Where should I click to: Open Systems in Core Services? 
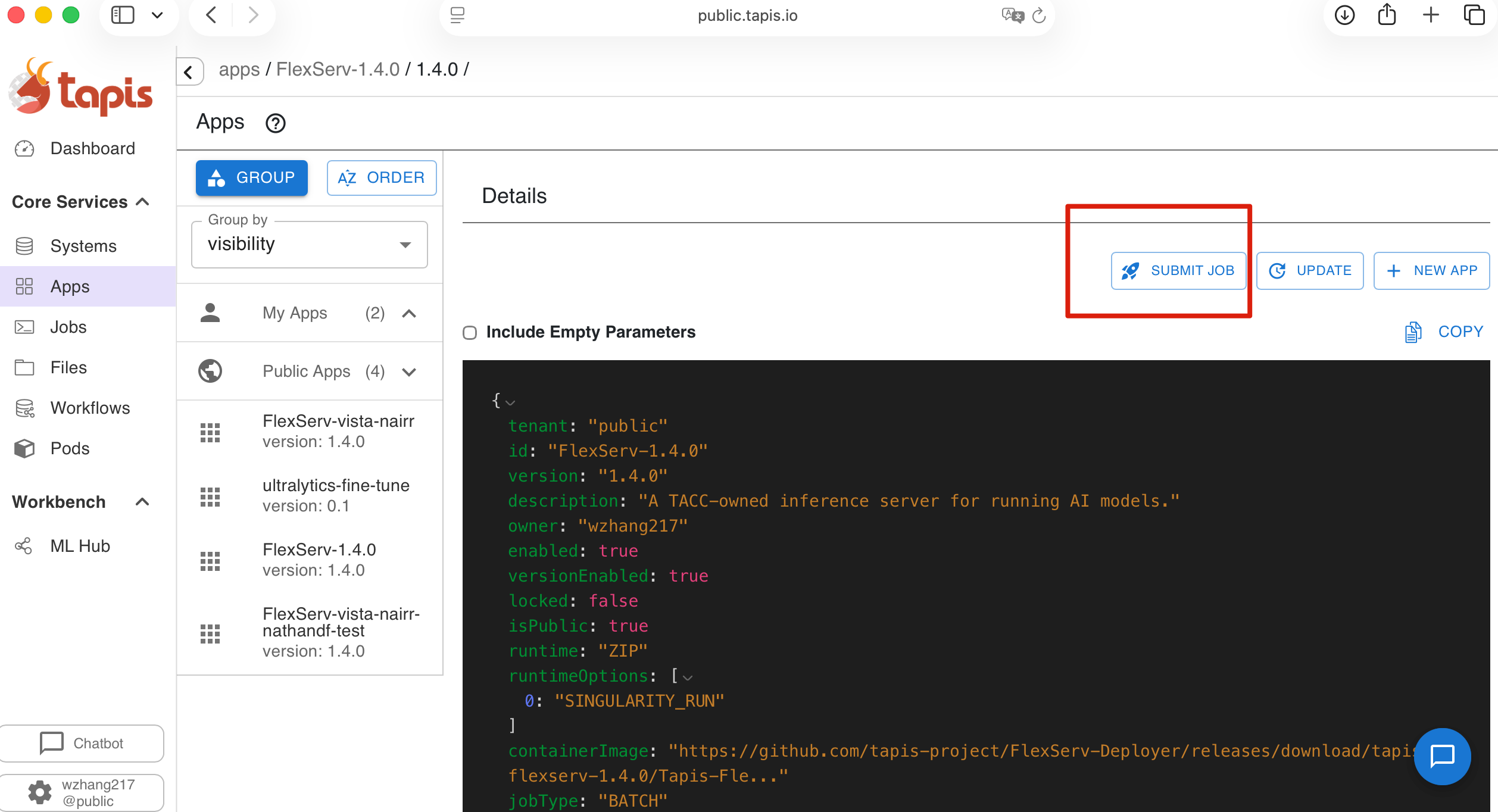coord(88,246)
